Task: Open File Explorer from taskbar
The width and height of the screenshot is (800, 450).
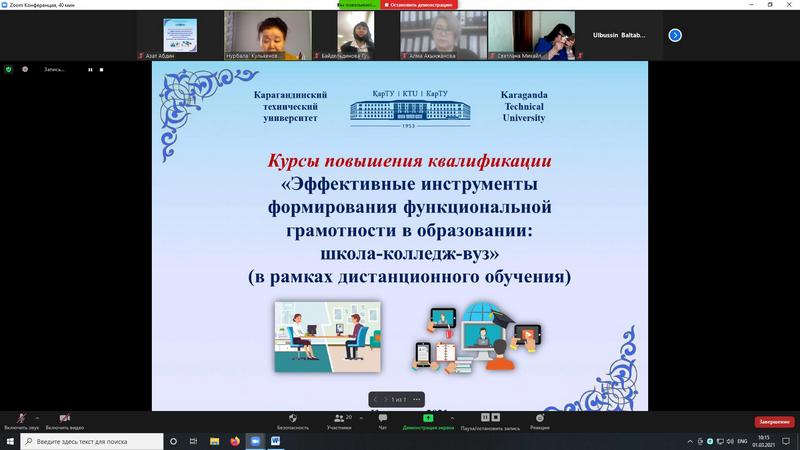Action: tap(214, 441)
